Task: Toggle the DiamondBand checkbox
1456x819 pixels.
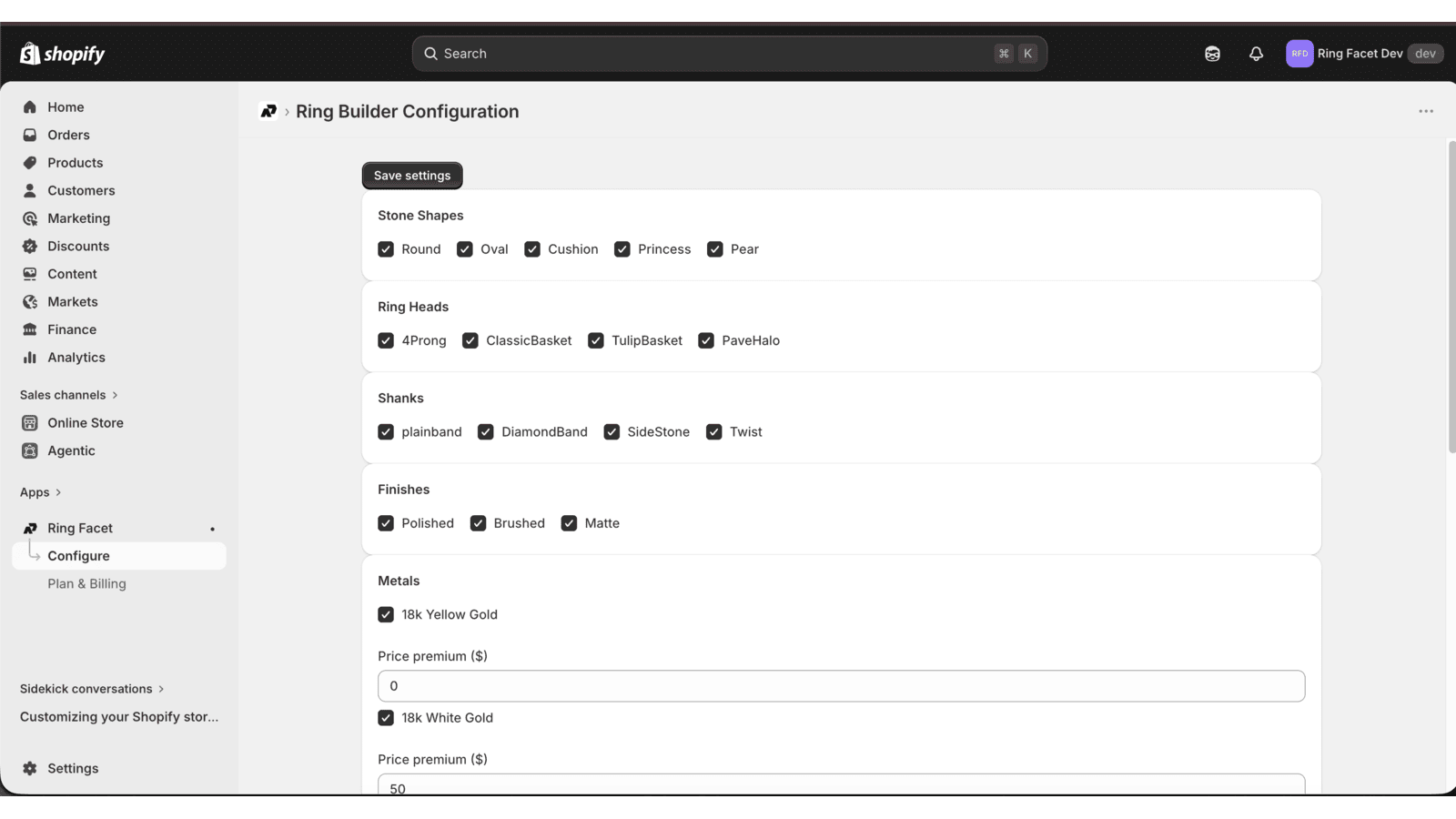Action: point(486,432)
